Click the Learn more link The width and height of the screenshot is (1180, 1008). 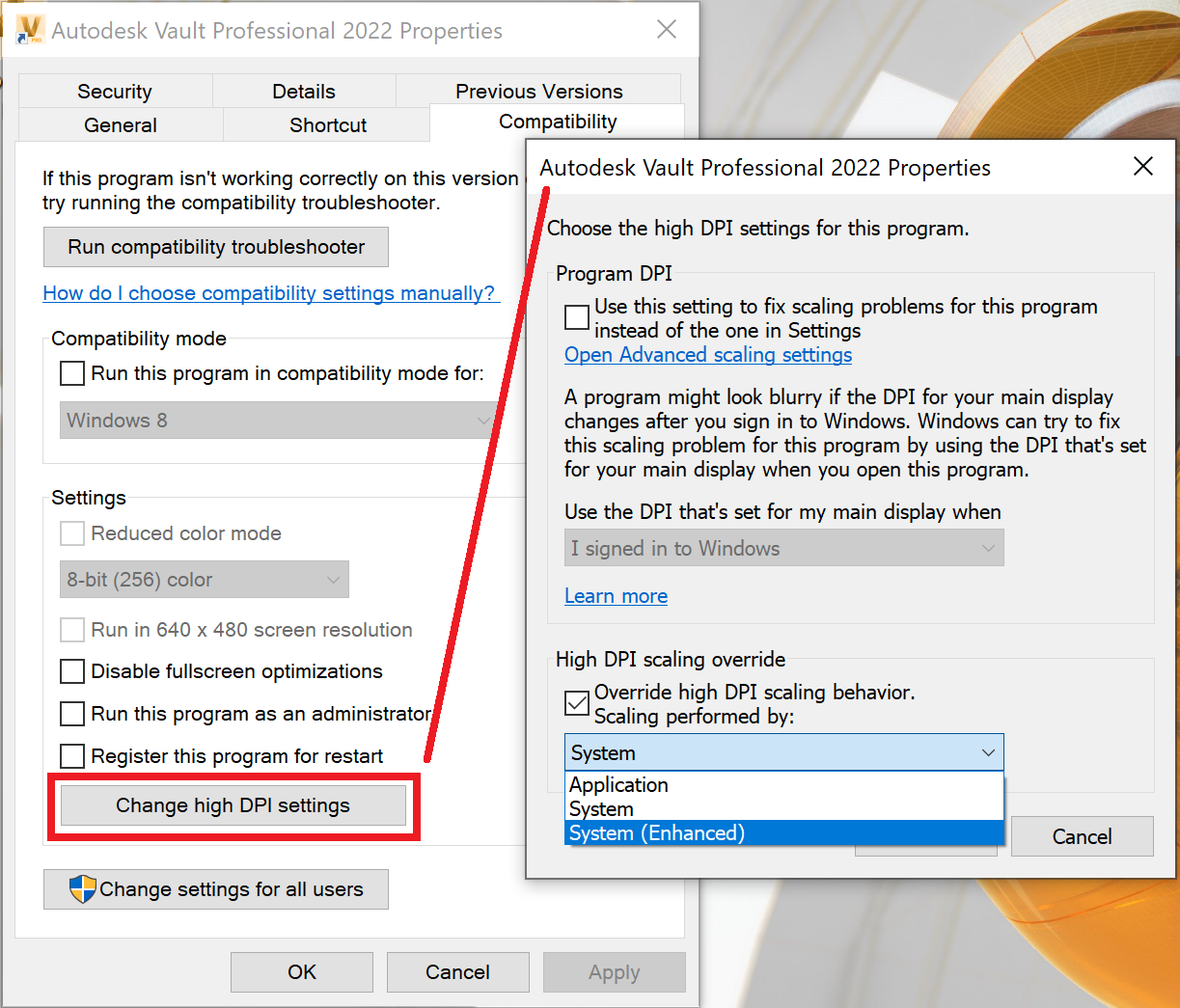(616, 595)
